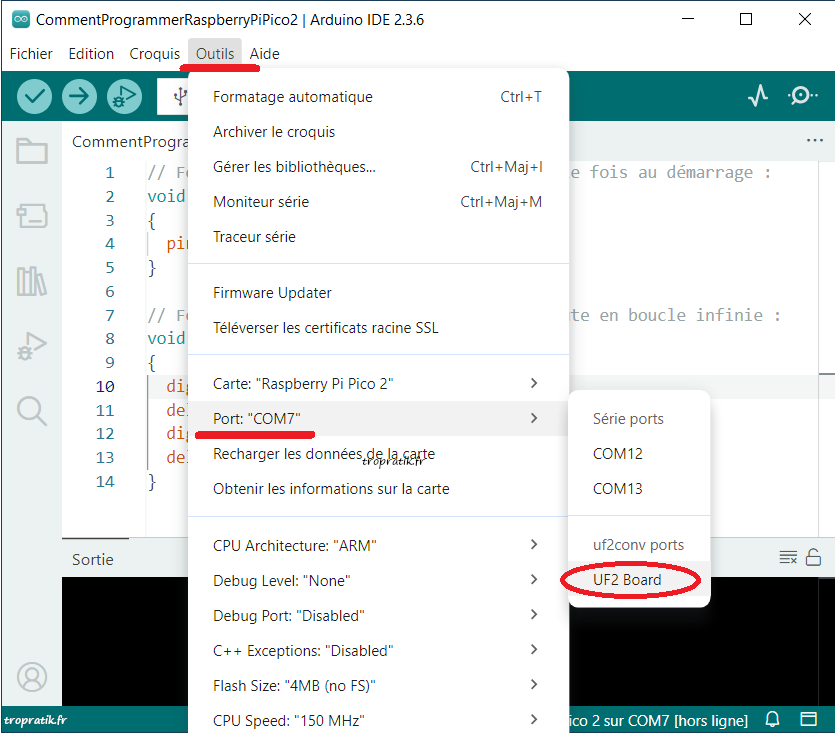Toggle the bottom panel via status bar icon
The height and width of the screenshot is (733, 835).
808,719
